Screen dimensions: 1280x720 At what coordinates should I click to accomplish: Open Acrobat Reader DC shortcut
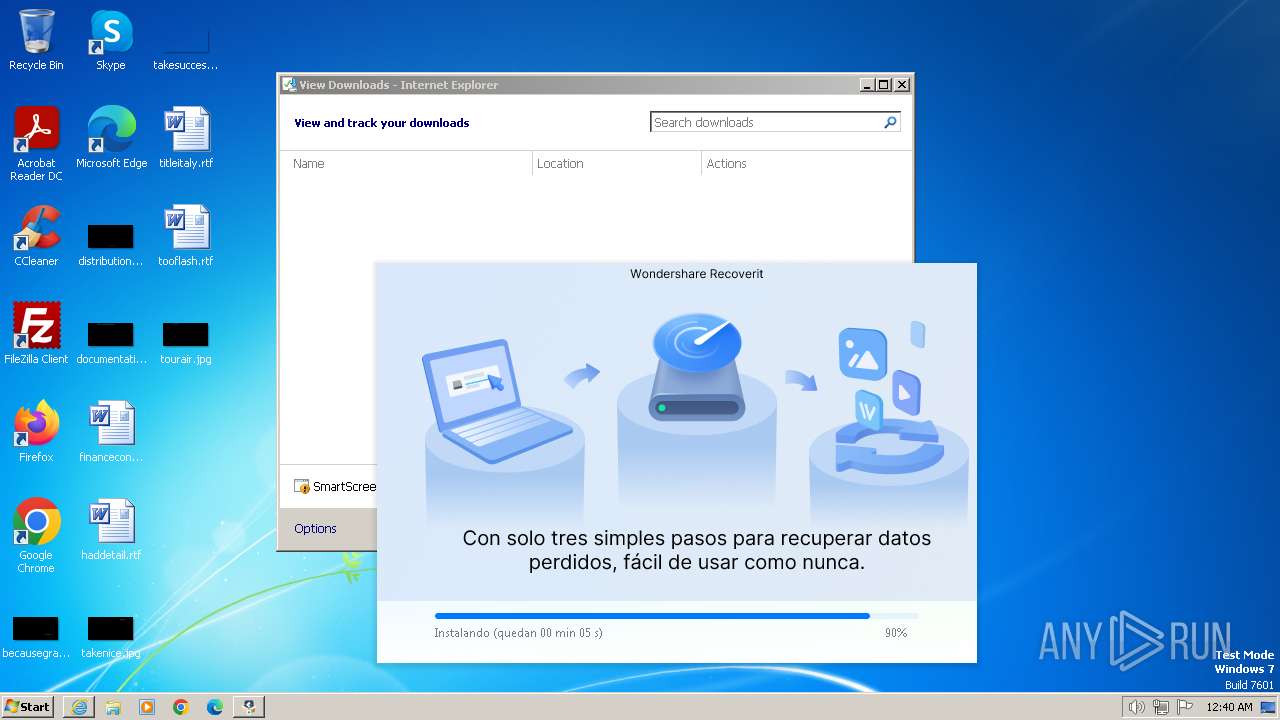[36, 144]
